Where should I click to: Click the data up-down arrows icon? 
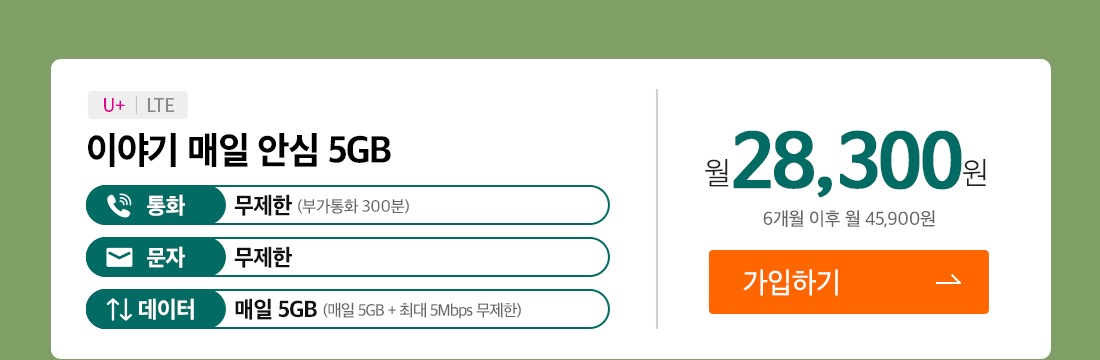(x=119, y=309)
